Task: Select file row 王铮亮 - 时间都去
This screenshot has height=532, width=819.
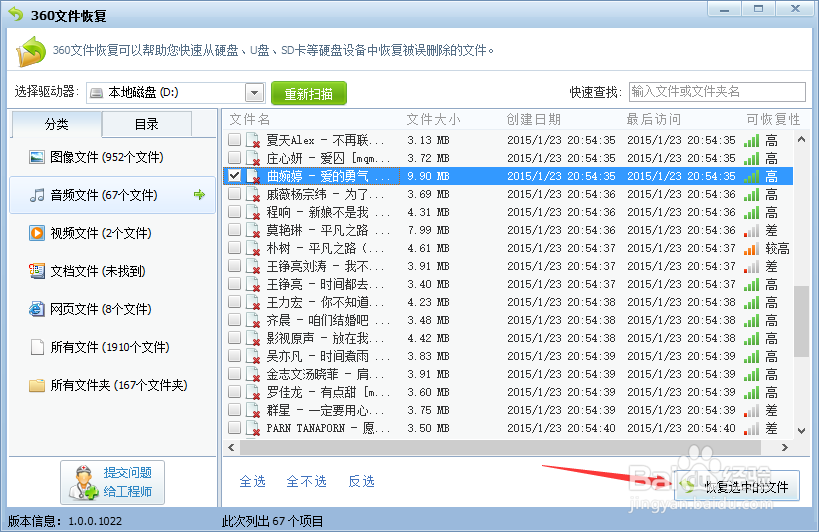Action: (x=508, y=285)
